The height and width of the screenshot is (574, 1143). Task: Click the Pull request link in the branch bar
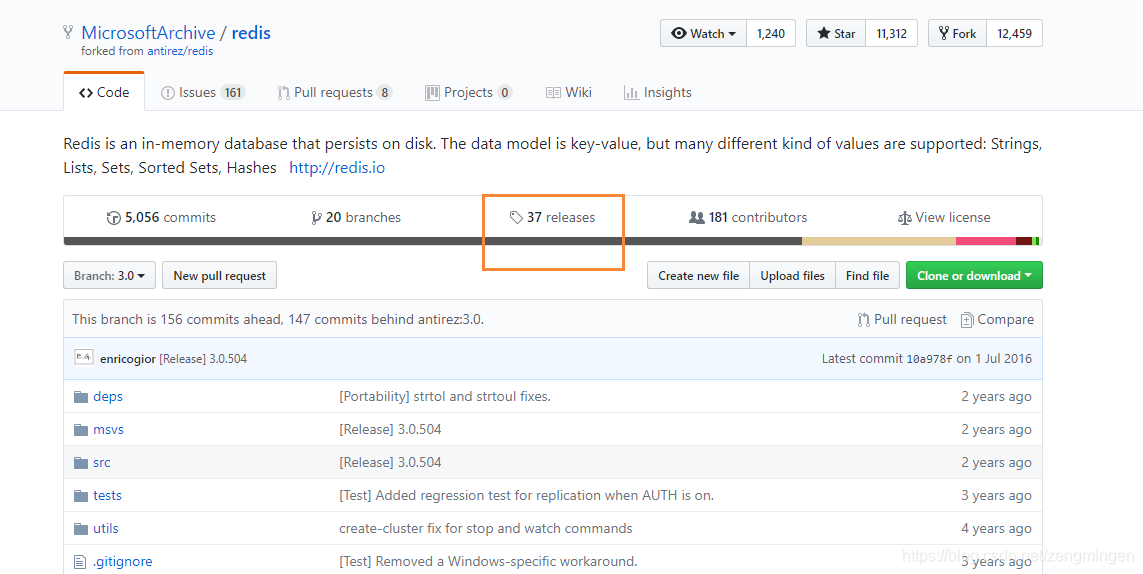[902, 319]
